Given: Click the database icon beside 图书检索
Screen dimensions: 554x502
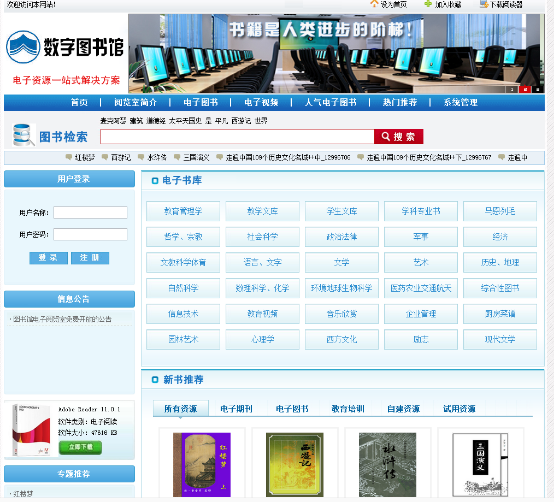Looking at the screenshot, I should click(x=24, y=135).
